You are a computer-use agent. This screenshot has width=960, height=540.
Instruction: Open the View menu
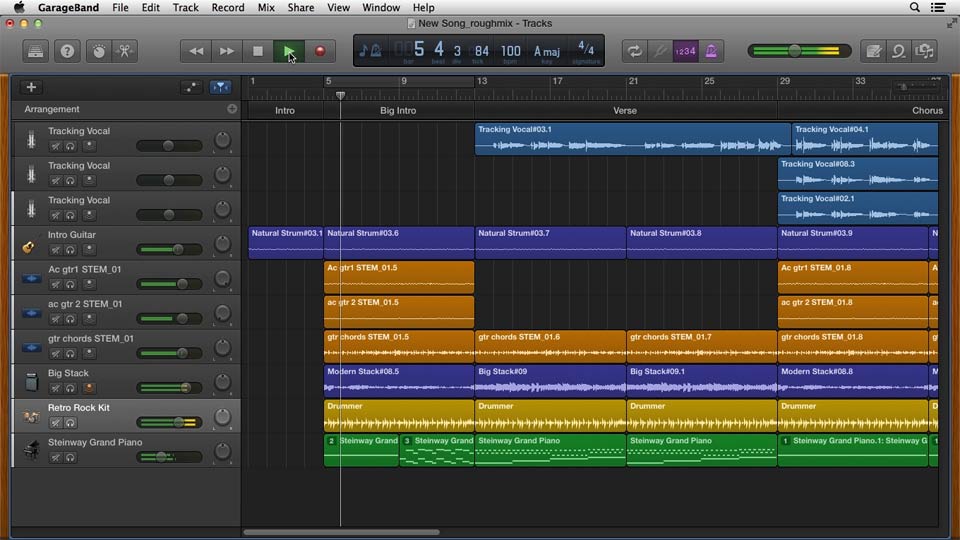(338, 7)
